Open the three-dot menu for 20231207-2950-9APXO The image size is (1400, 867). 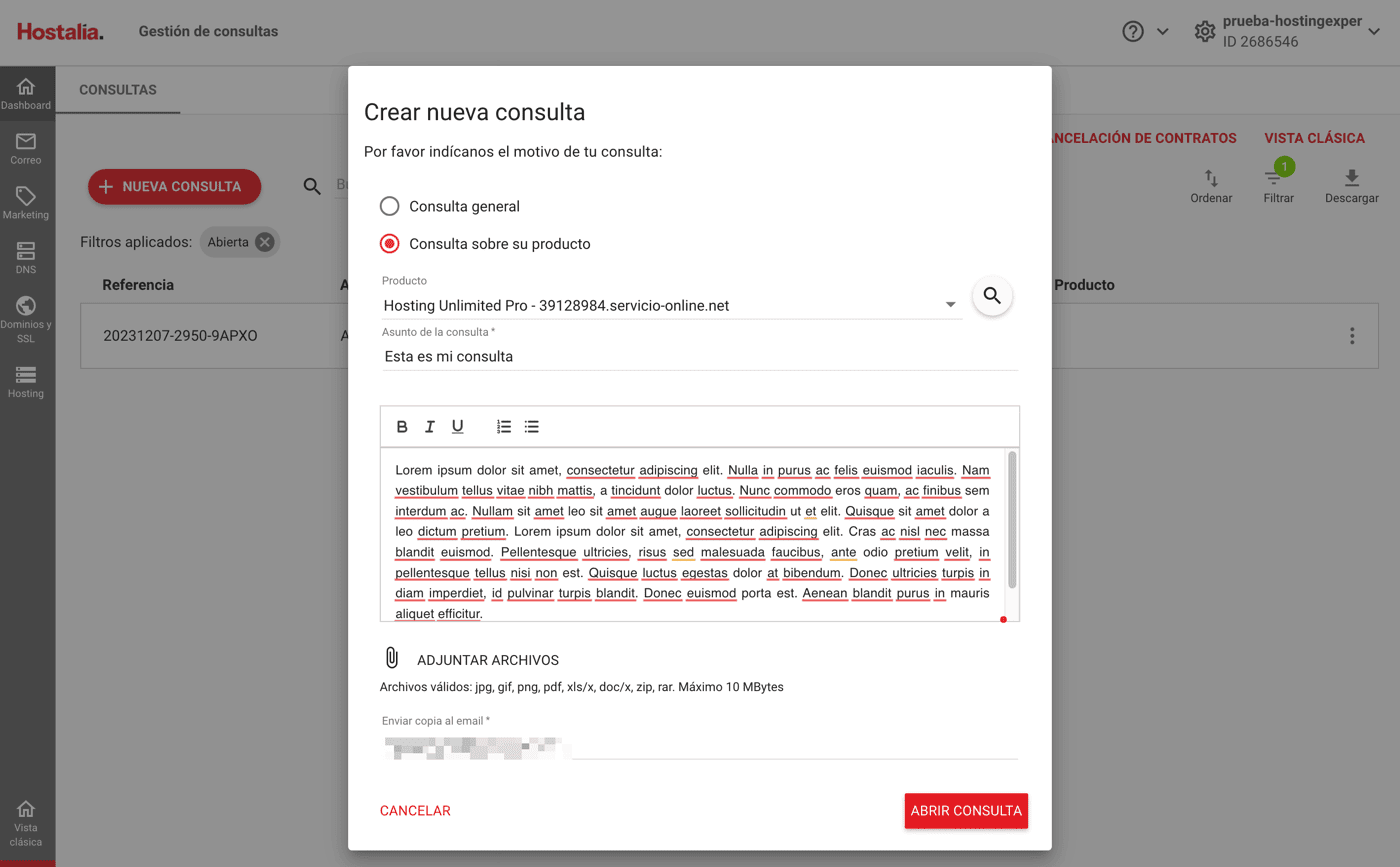point(1352,336)
